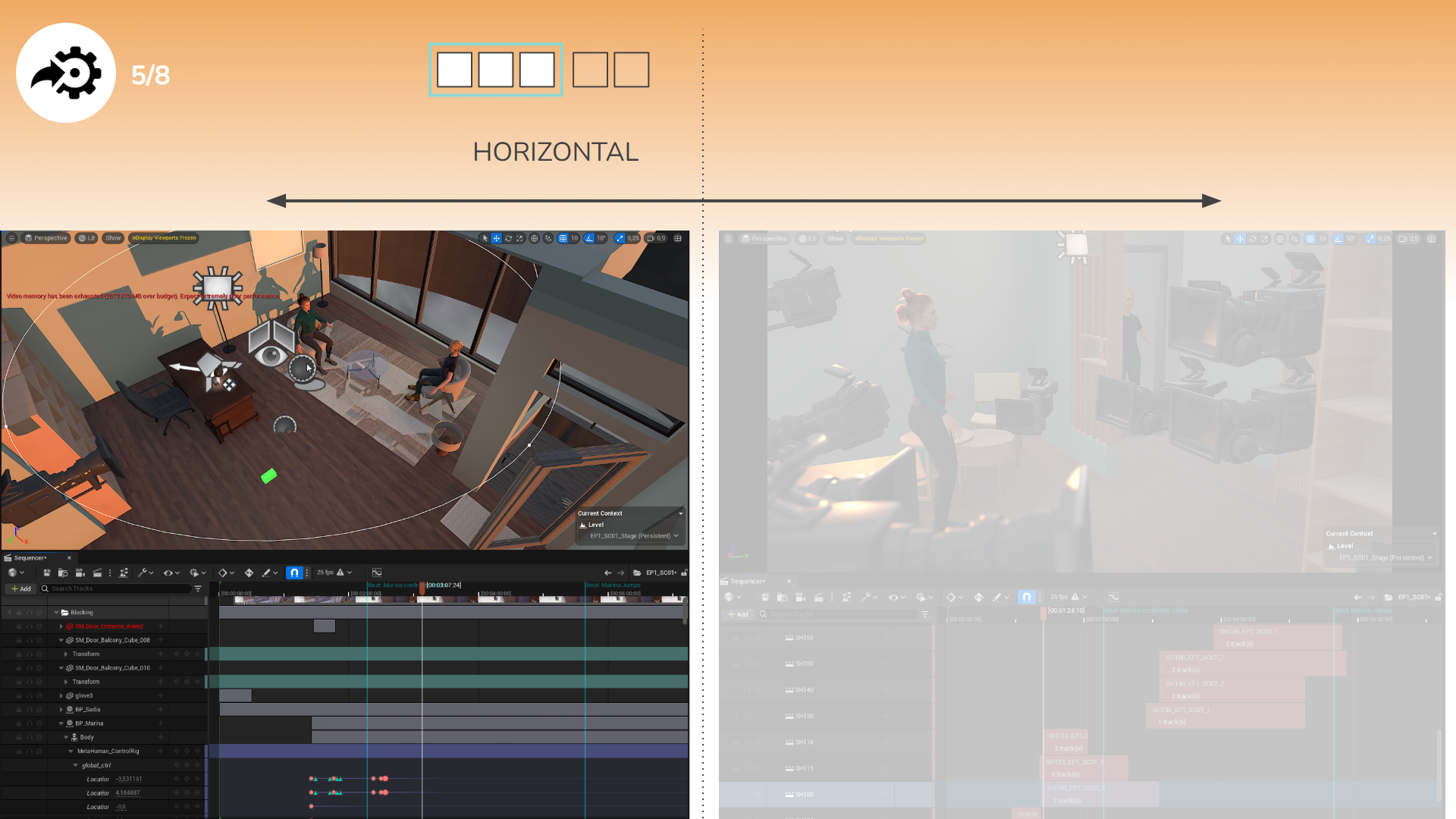Click the select mode arrow icon
1456x819 pixels.
click(485, 238)
